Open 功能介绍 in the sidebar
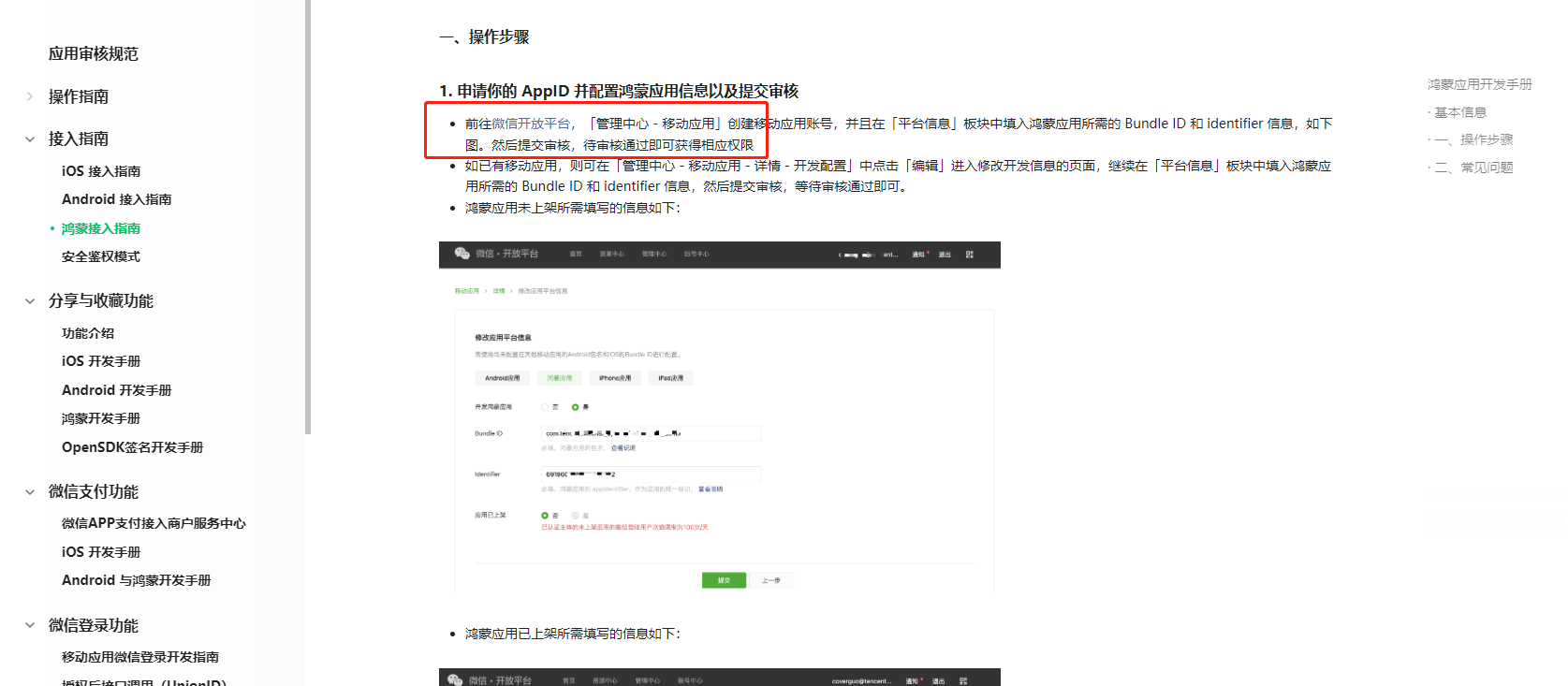Viewport: 1568px width, 686px height. click(x=88, y=333)
